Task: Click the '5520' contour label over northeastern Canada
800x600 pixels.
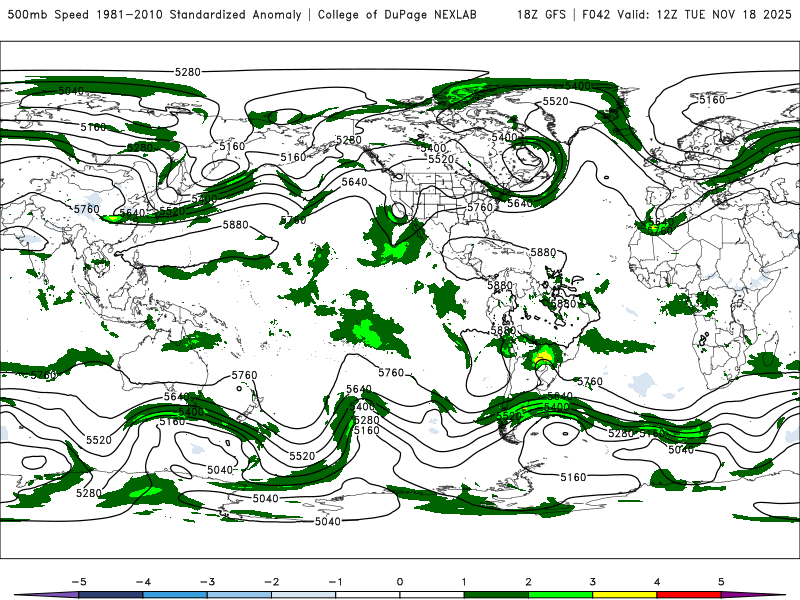Action: pos(555,101)
